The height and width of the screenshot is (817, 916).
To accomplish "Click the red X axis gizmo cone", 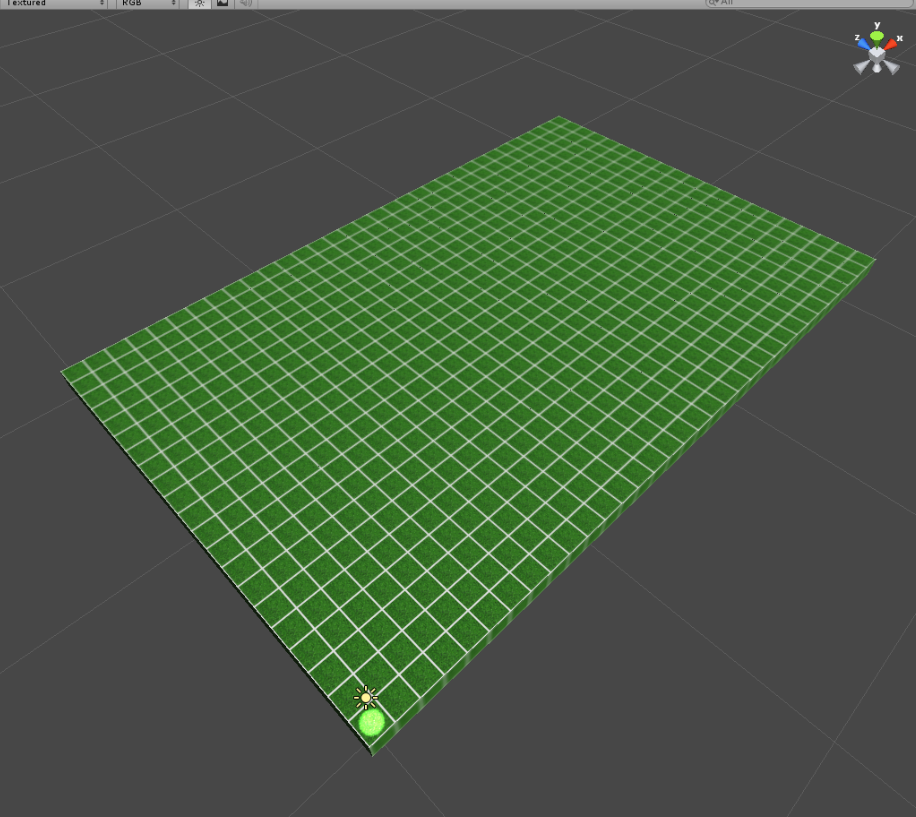I will pos(891,44).
